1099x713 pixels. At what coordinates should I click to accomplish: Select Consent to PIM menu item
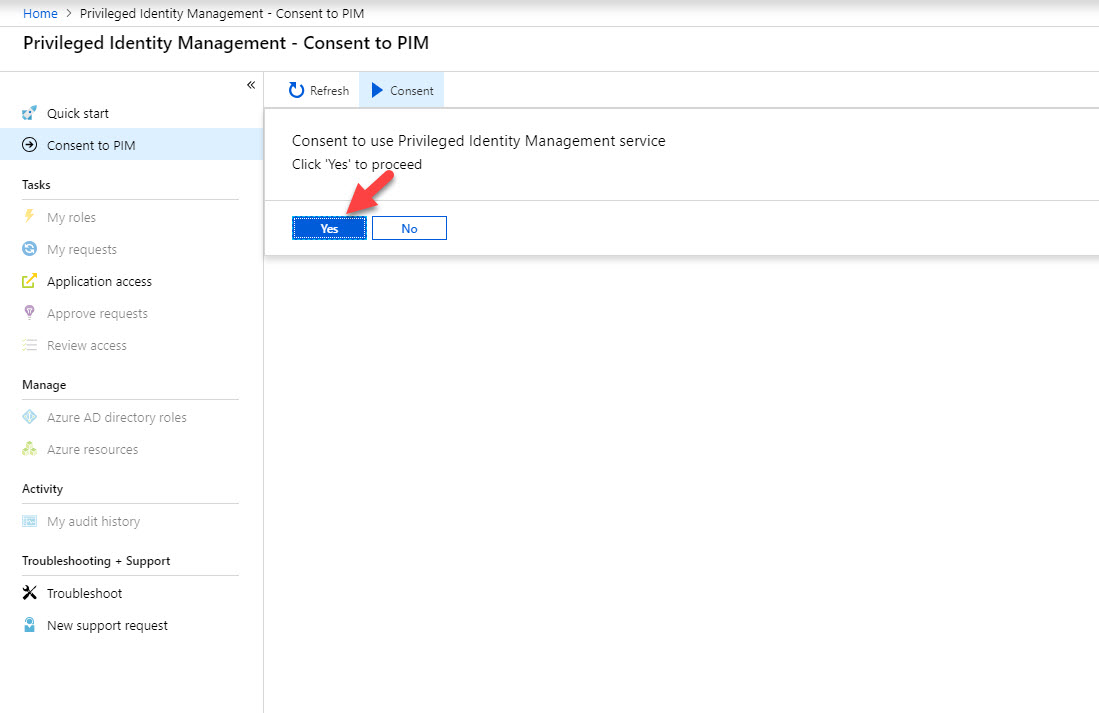pyautogui.click(x=132, y=144)
